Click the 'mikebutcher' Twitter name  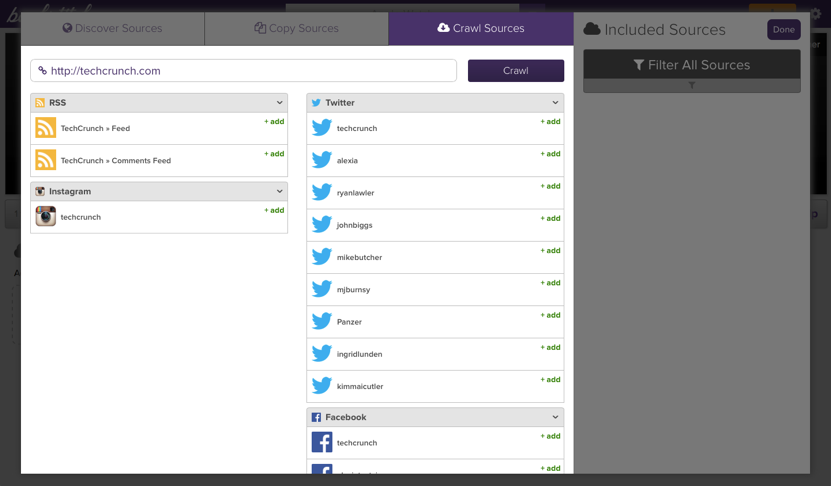[x=359, y=258]
